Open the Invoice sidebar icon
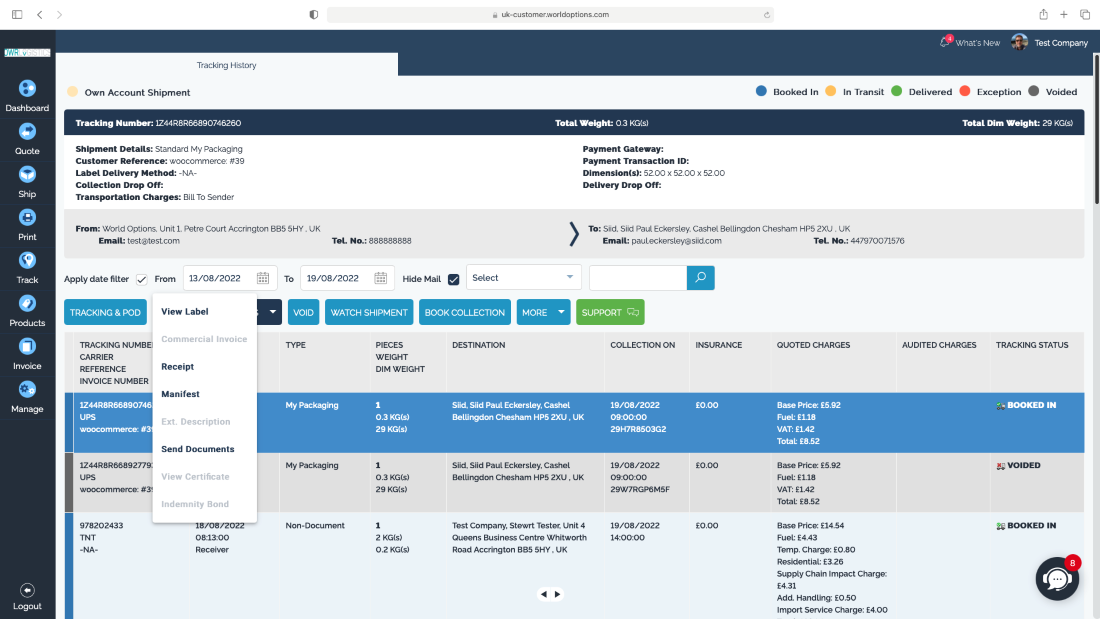The height and width of the screenshot is (619, 1100). [27, 347]
